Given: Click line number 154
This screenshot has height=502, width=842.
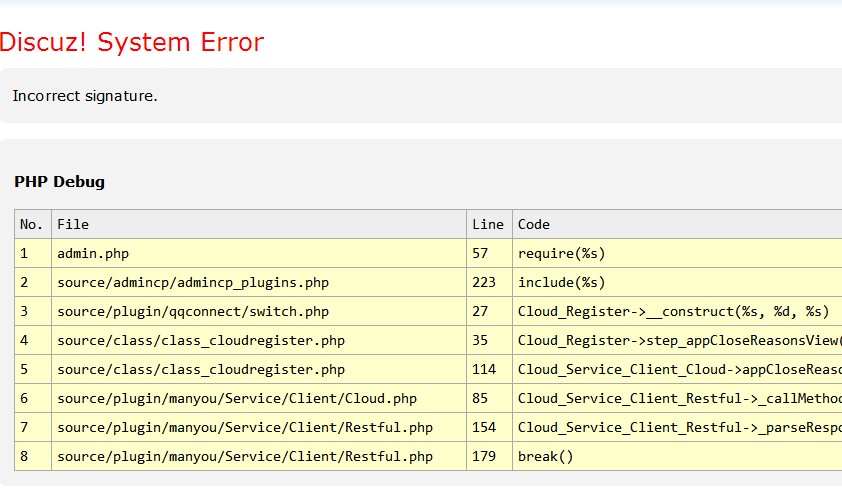Looking at the screenshot, I should [x=489, y=427].
